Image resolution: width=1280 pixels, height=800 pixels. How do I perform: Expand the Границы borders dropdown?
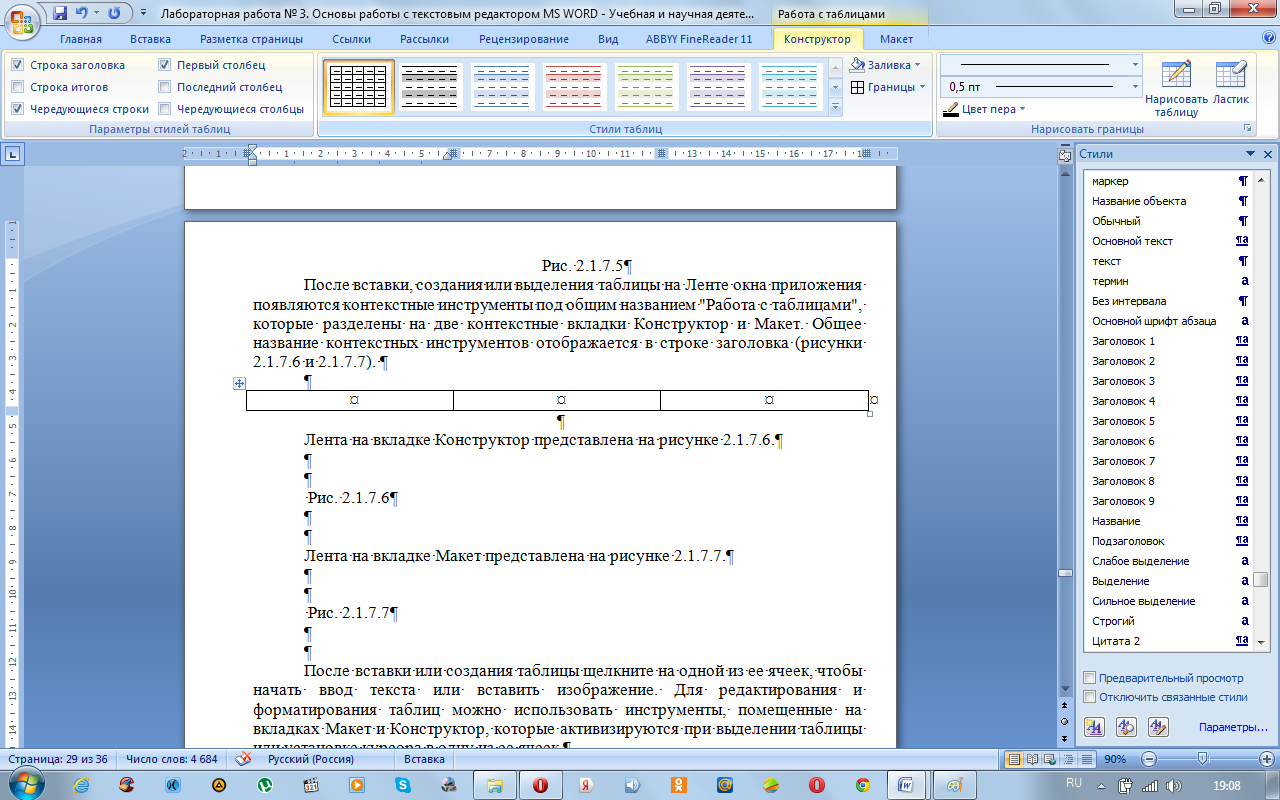click(x=888, y=87)
